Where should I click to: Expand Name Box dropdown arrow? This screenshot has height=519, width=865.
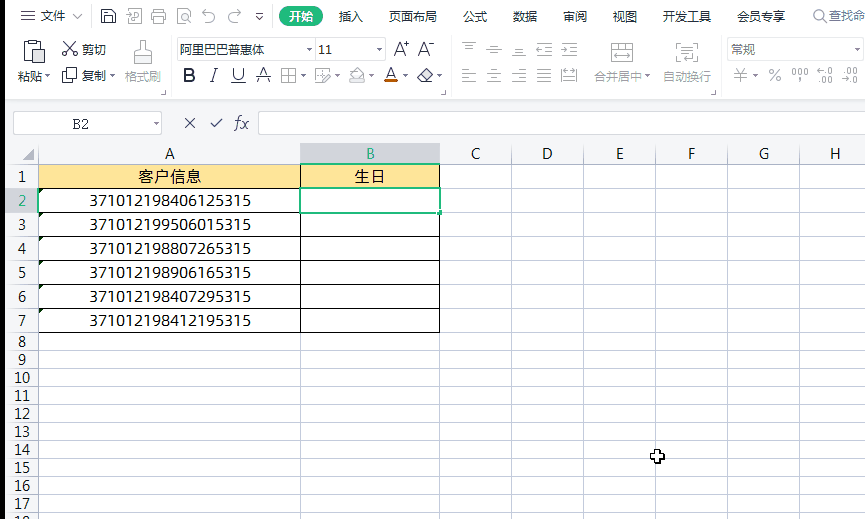[157, 124]
